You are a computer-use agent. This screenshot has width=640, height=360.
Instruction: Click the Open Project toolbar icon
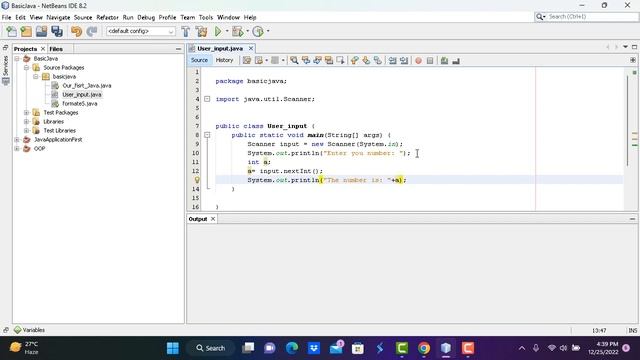[41, 31]
